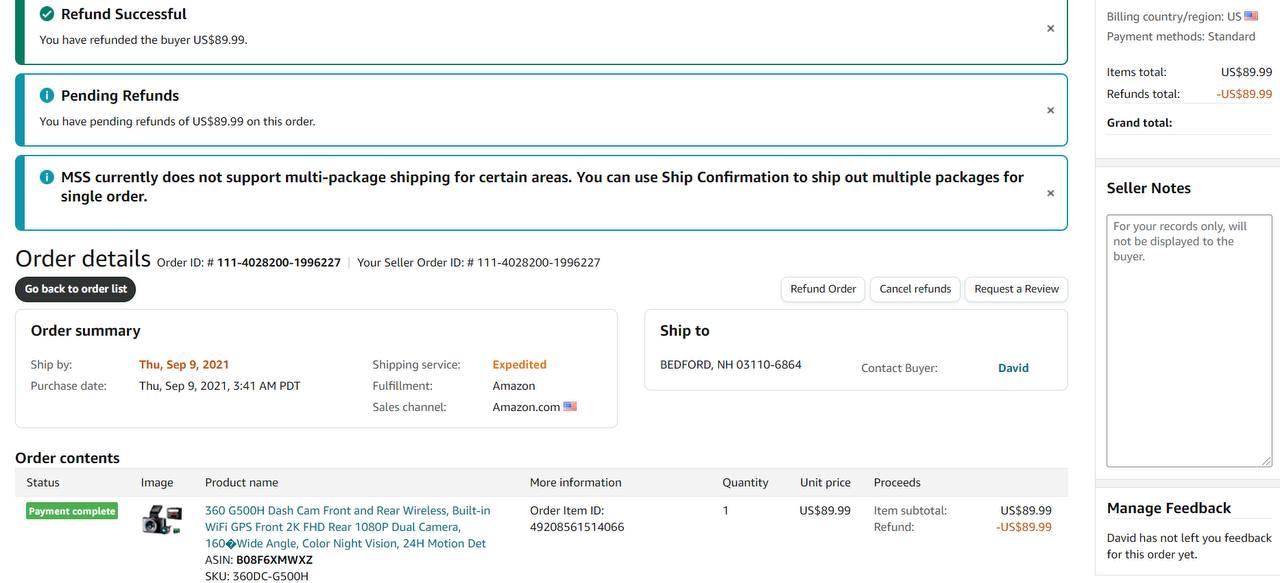Dismiss the MSS multi-package shipping notice
The image size is (1280, 583).
pos(1050,194)
